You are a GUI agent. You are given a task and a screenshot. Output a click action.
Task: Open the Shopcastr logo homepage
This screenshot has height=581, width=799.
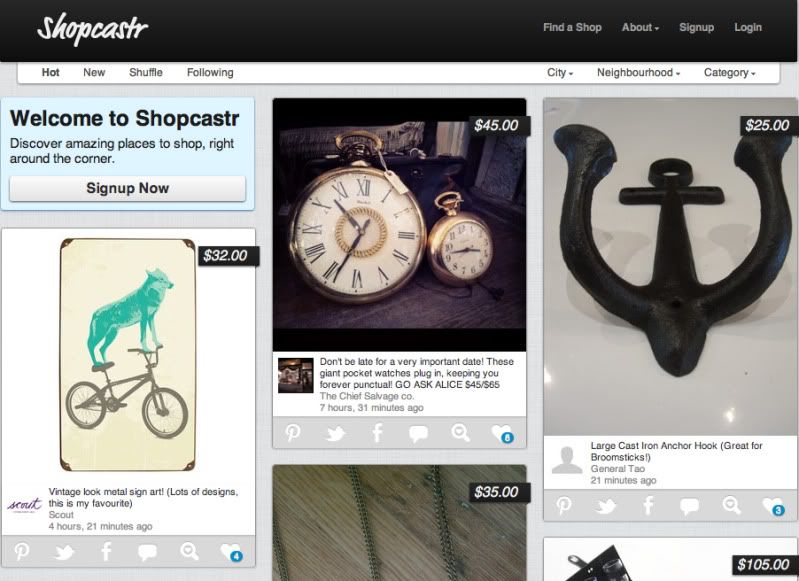pyautogui.click(x=93, y=29)
